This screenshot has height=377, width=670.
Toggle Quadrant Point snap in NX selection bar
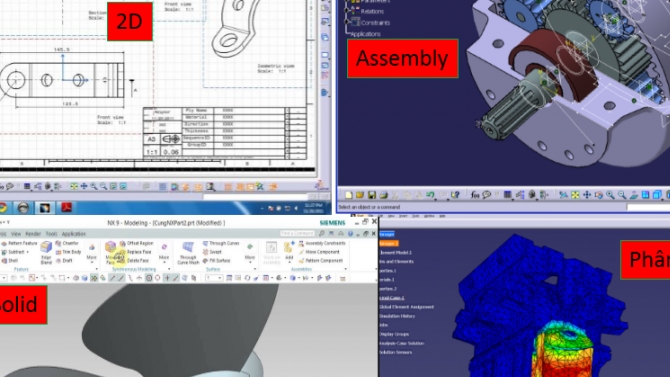coord(158,278)
